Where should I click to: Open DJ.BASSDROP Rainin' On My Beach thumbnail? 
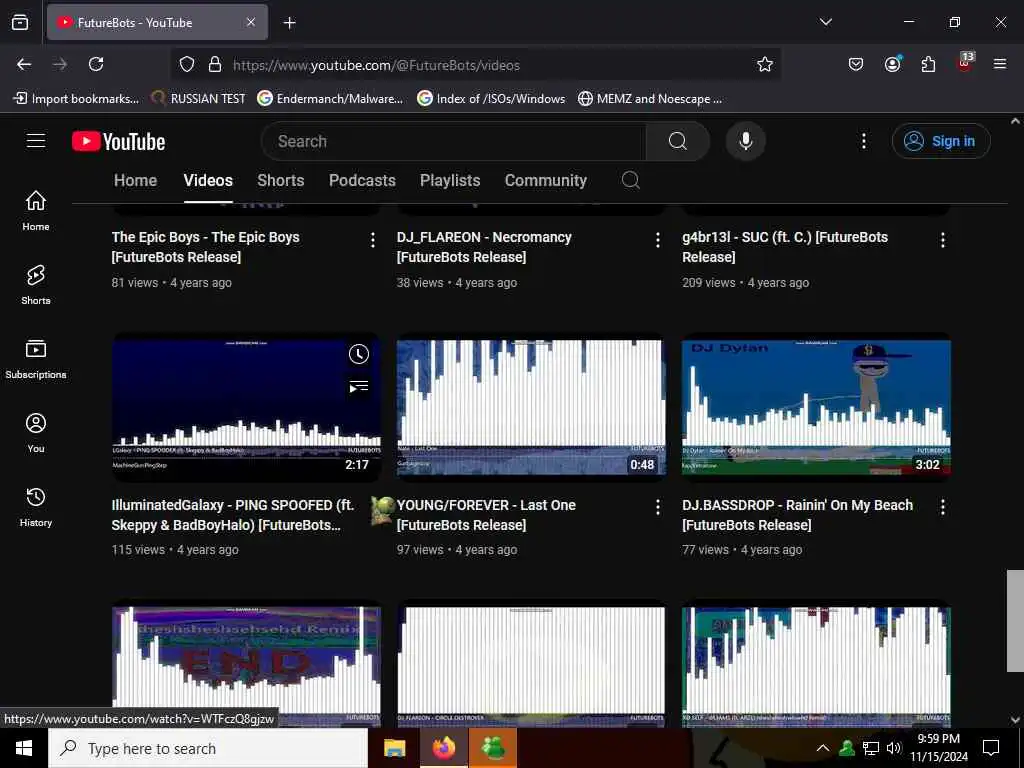point(816,408)
